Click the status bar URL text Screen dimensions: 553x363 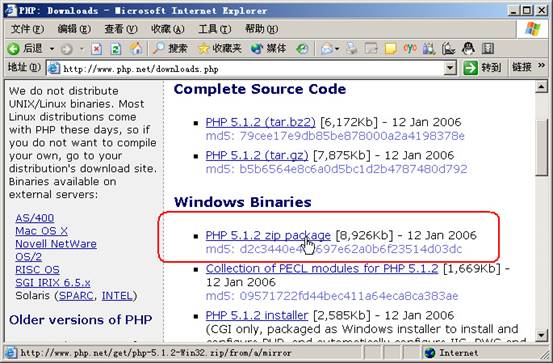coord(156,353)
